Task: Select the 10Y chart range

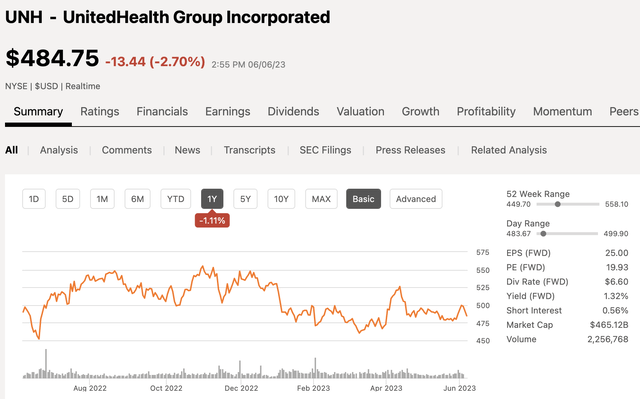Action: pyautogui.click(x=281, y=199)
